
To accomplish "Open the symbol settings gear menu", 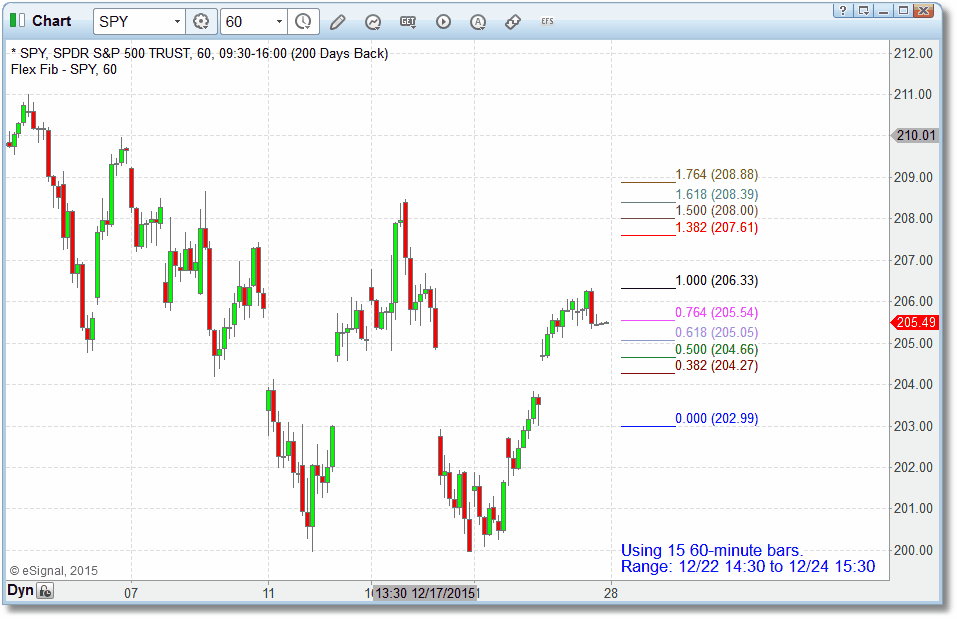I will (x=201, y=22).
